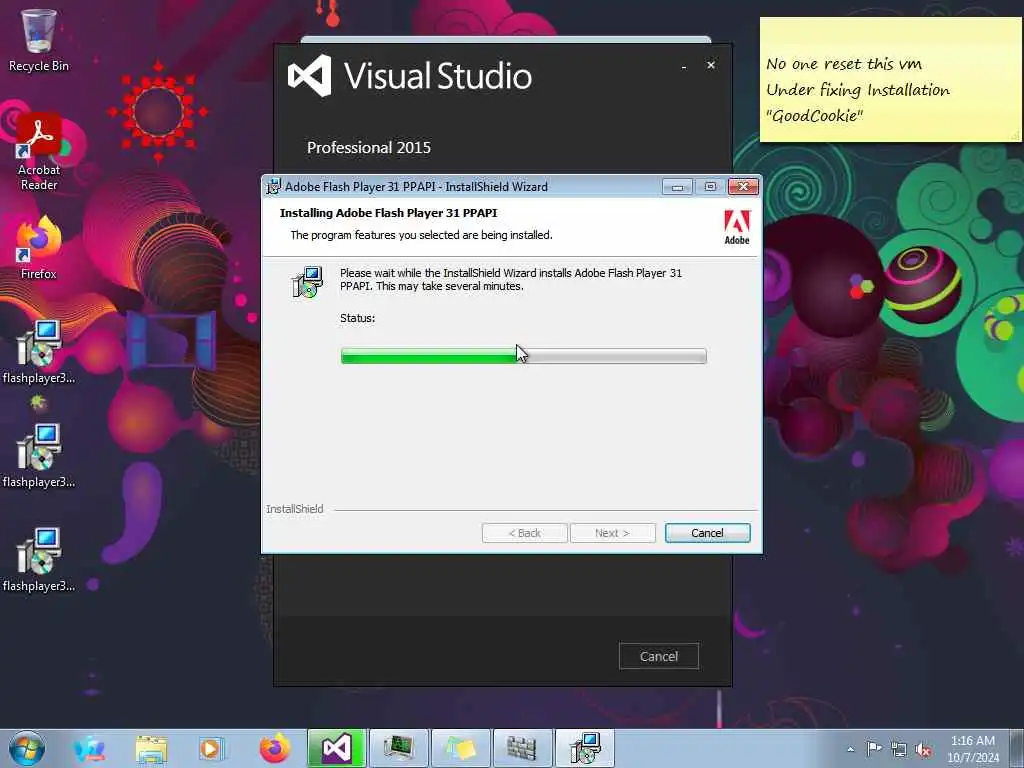Click Cancel in the InstallShield Wizard
1024x768 pixels.
[707, 533]
